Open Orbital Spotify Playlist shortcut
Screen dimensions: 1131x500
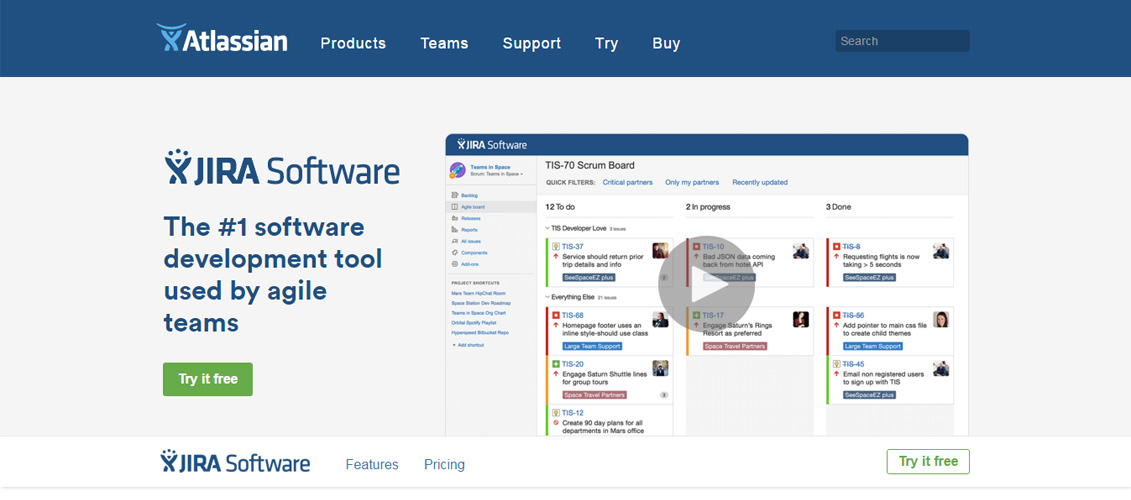[476, 323]
